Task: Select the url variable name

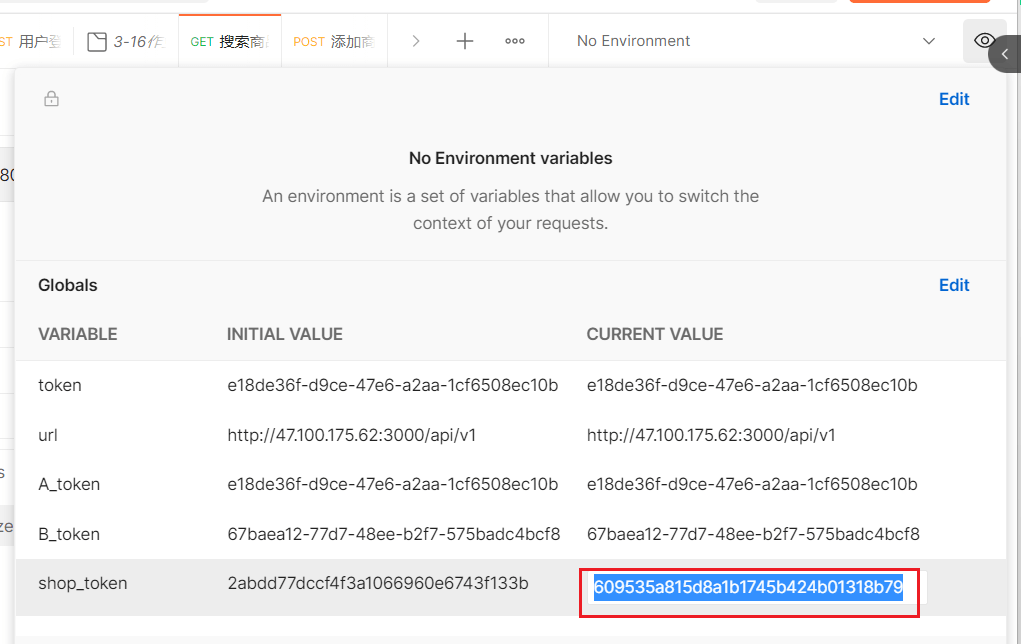Action: (48, 435)
